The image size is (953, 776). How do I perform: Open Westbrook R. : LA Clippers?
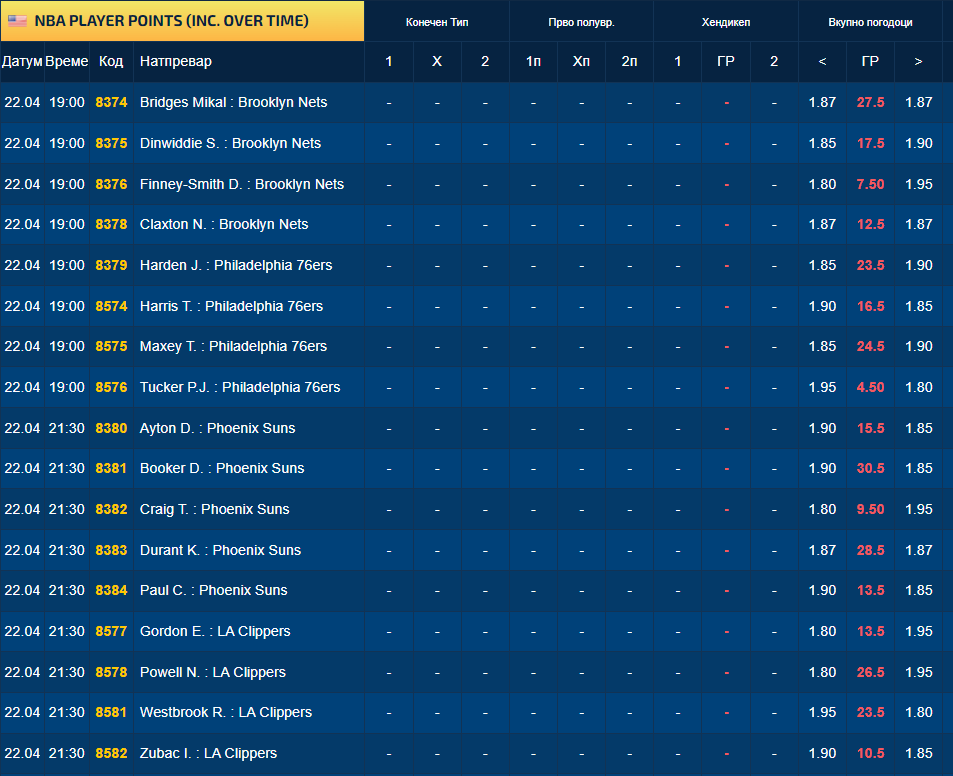[x=225, y=712]
